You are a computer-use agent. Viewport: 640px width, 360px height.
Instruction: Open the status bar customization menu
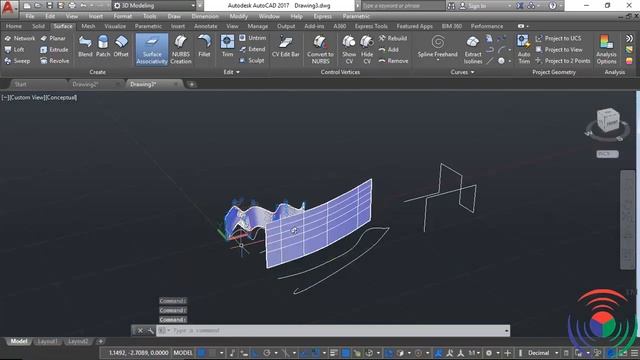(635, 353)
